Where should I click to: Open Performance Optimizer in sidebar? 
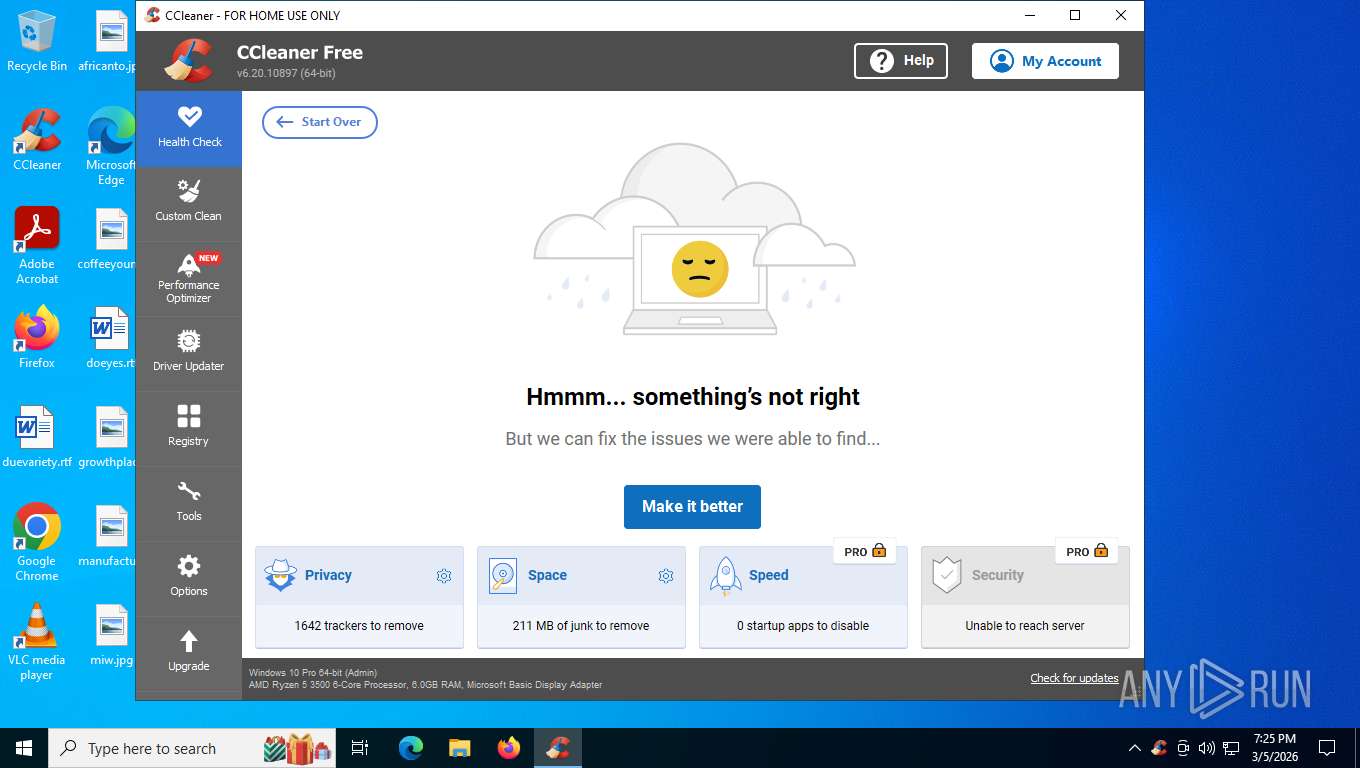(x=189, y=279)
